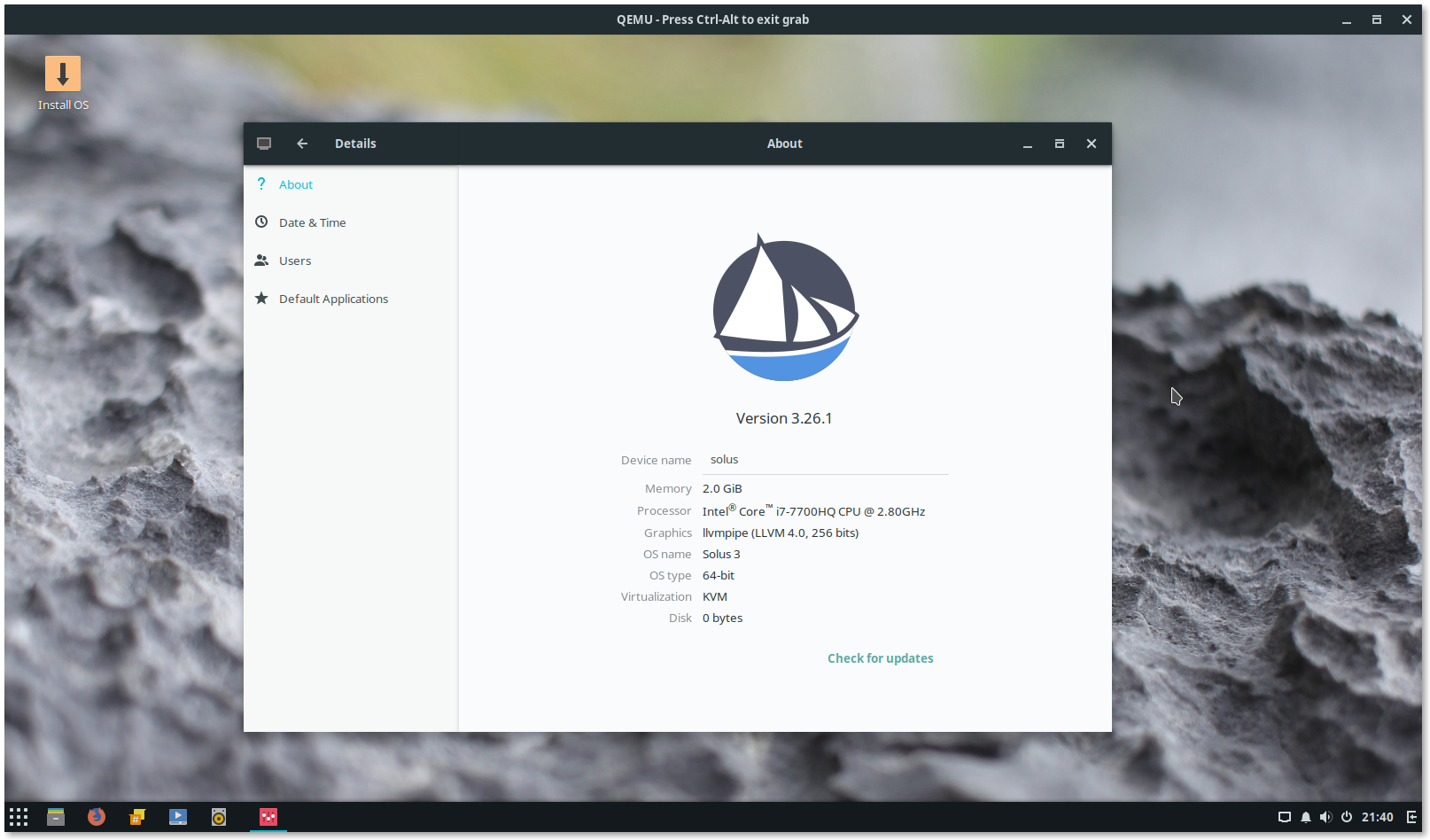Edit the Device name field
Screen dimensions: 1430x840
pos(826,460)
